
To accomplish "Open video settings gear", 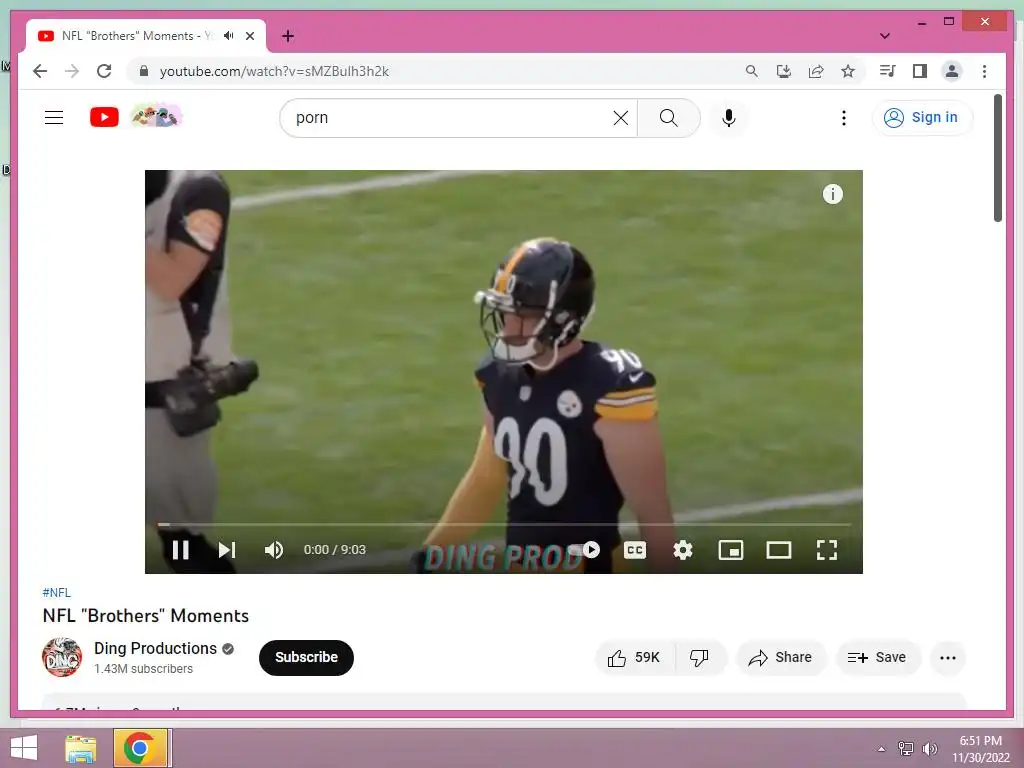I will pyautogui.click(x=682, y=550).
